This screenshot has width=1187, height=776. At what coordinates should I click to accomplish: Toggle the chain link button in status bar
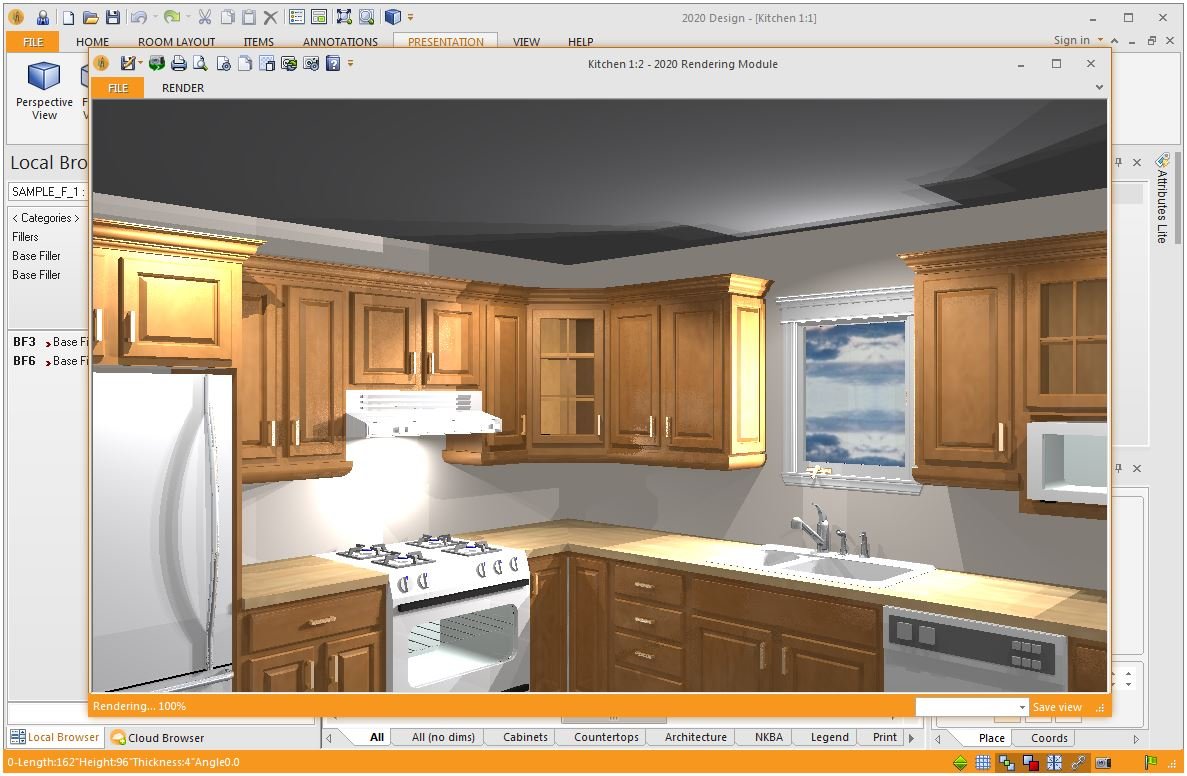(1078, 762)
